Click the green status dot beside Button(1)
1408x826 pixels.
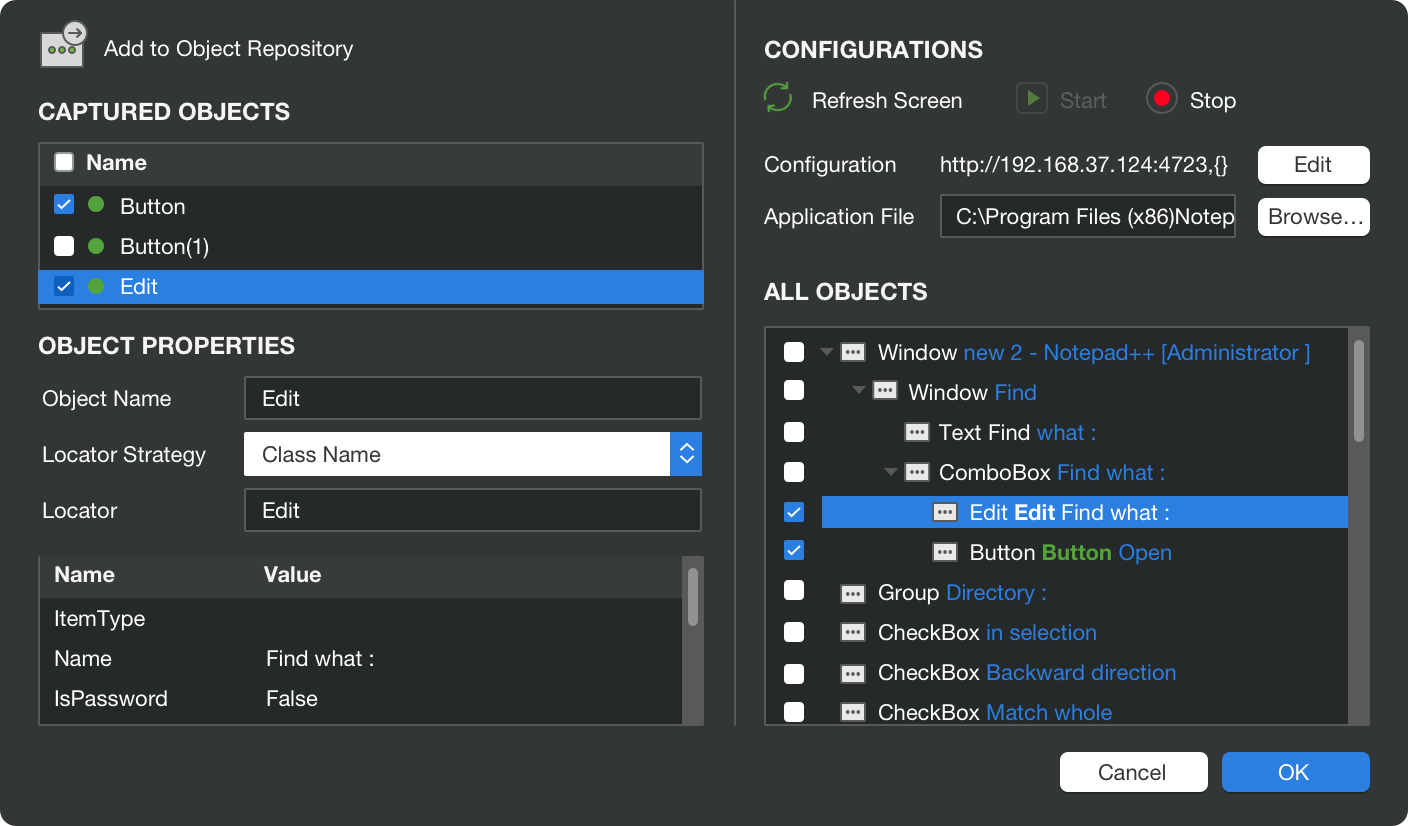point(96,246)
